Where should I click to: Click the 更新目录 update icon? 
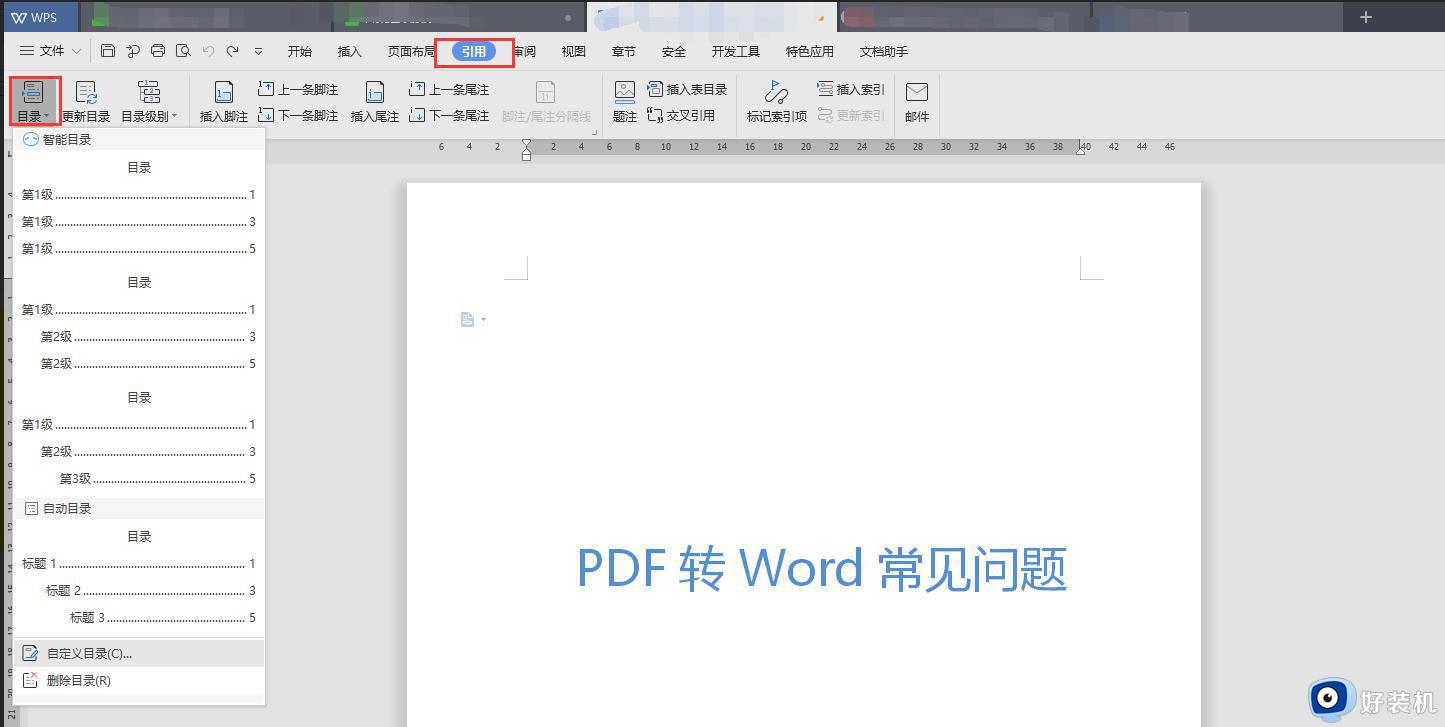point(86,94)
